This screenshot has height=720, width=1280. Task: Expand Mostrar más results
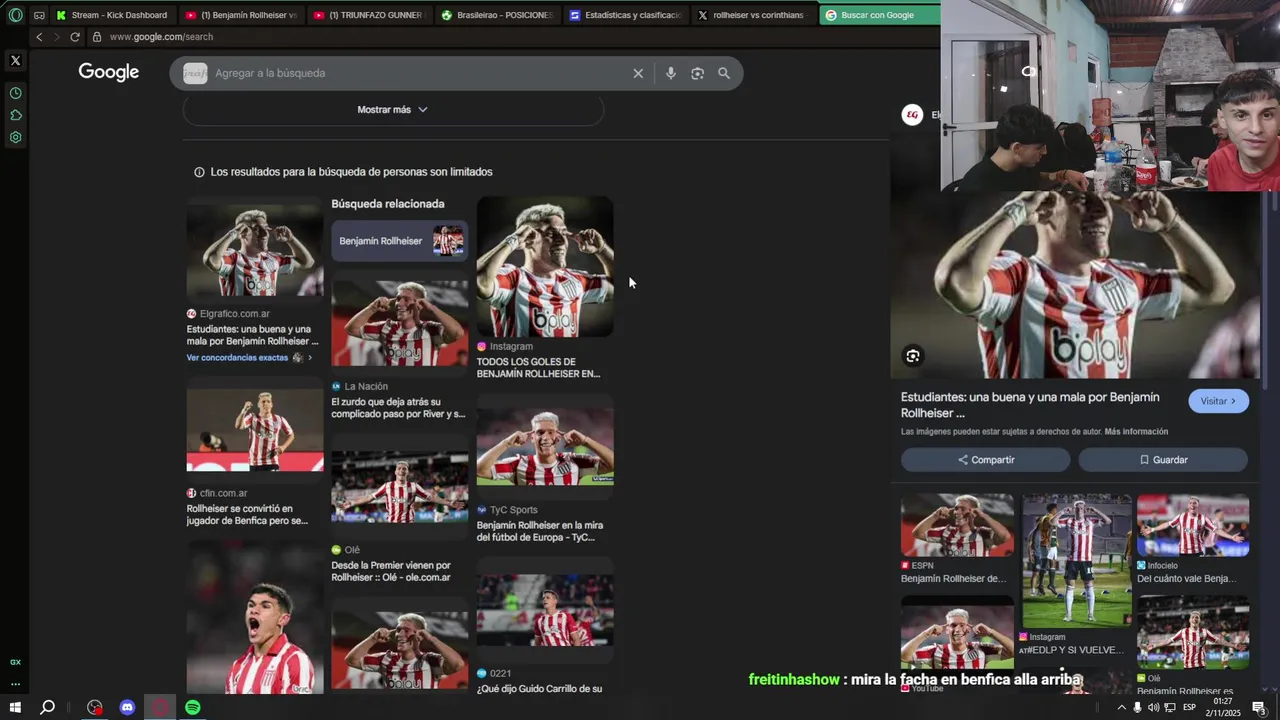393,110
